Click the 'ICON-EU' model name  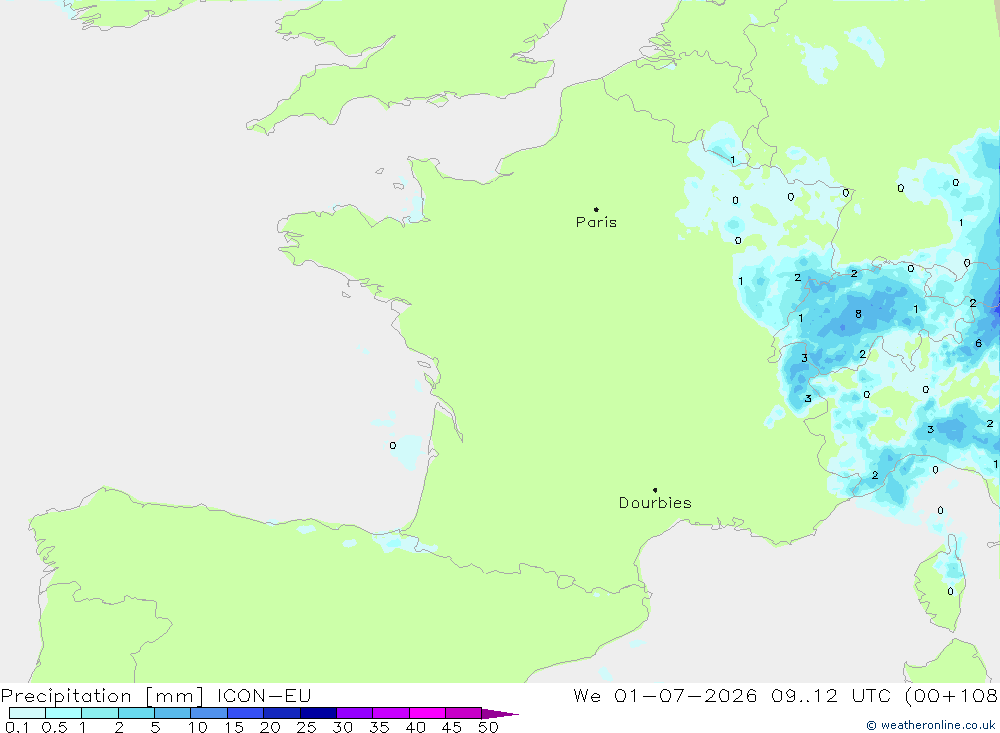tap(264, 696)
